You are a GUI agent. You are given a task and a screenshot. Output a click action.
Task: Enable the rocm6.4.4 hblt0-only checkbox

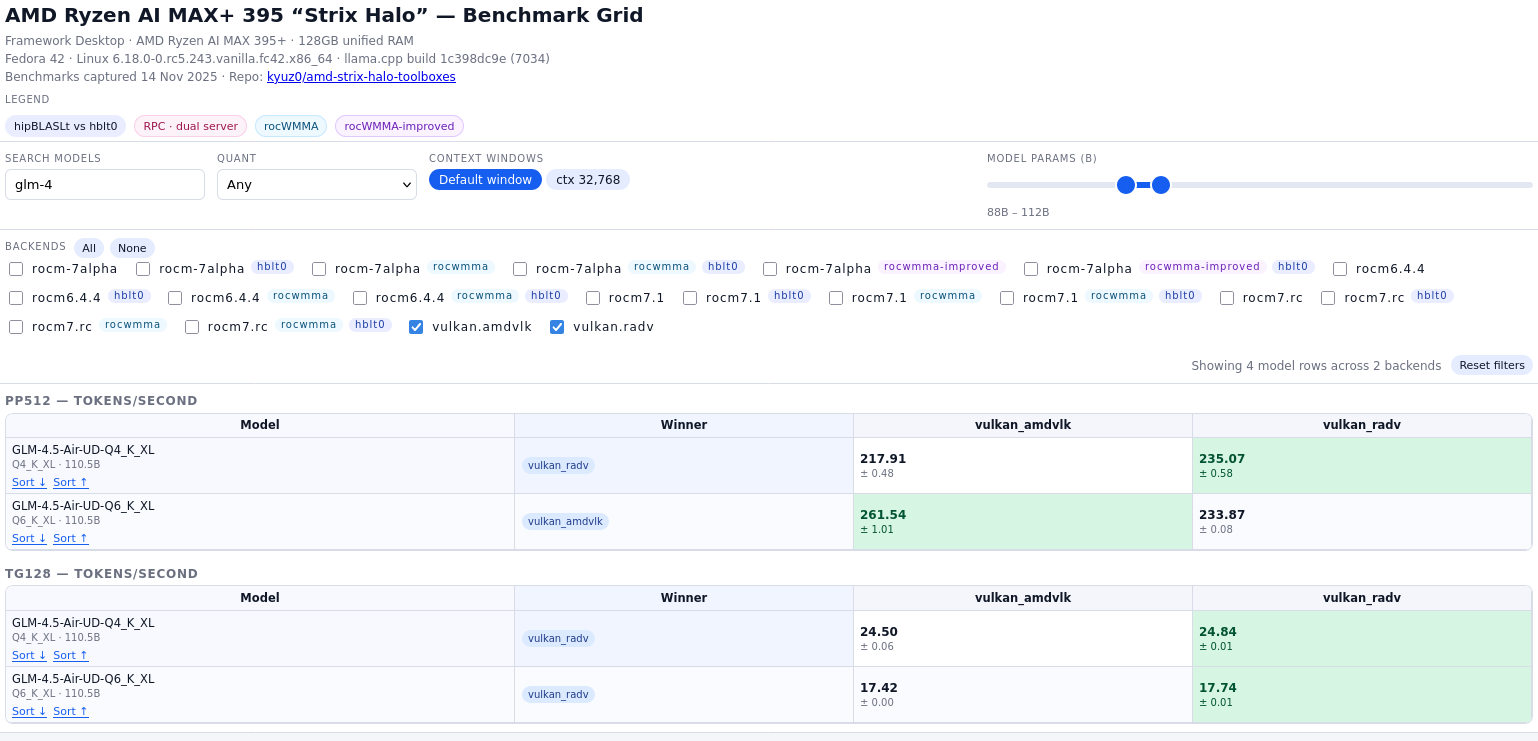[x=16, y=298]
